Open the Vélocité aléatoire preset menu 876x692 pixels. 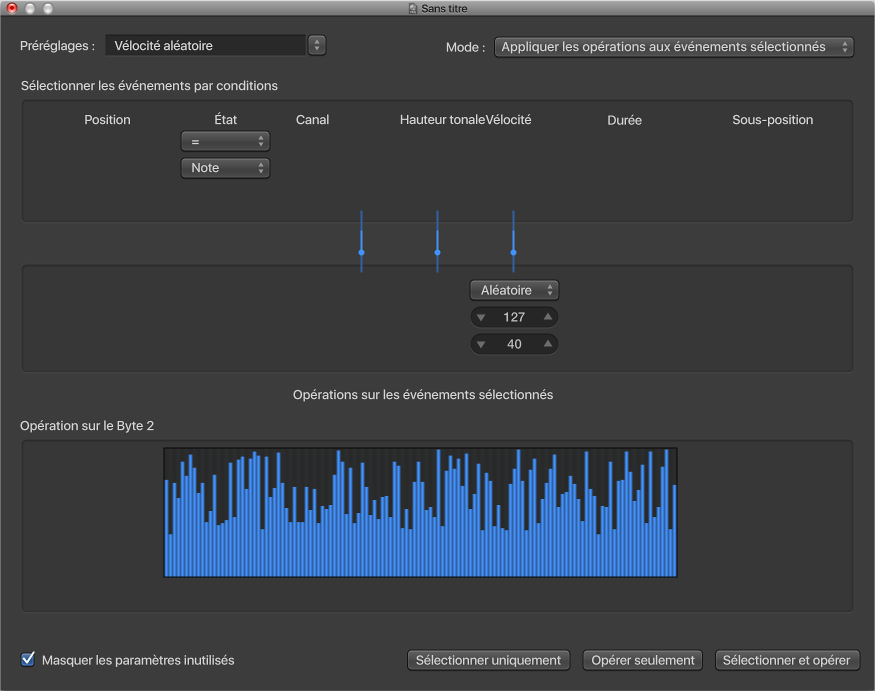click(205, 45)
